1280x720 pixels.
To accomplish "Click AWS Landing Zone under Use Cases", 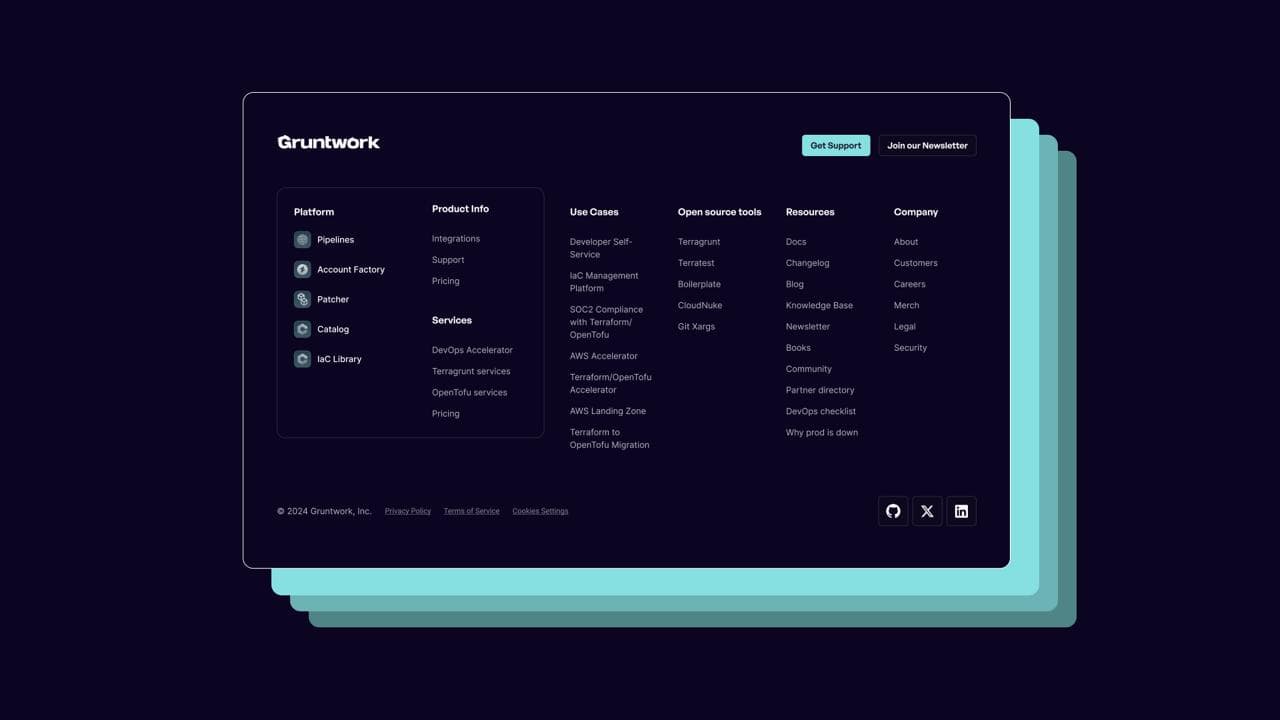I will (x=607, y=410).
